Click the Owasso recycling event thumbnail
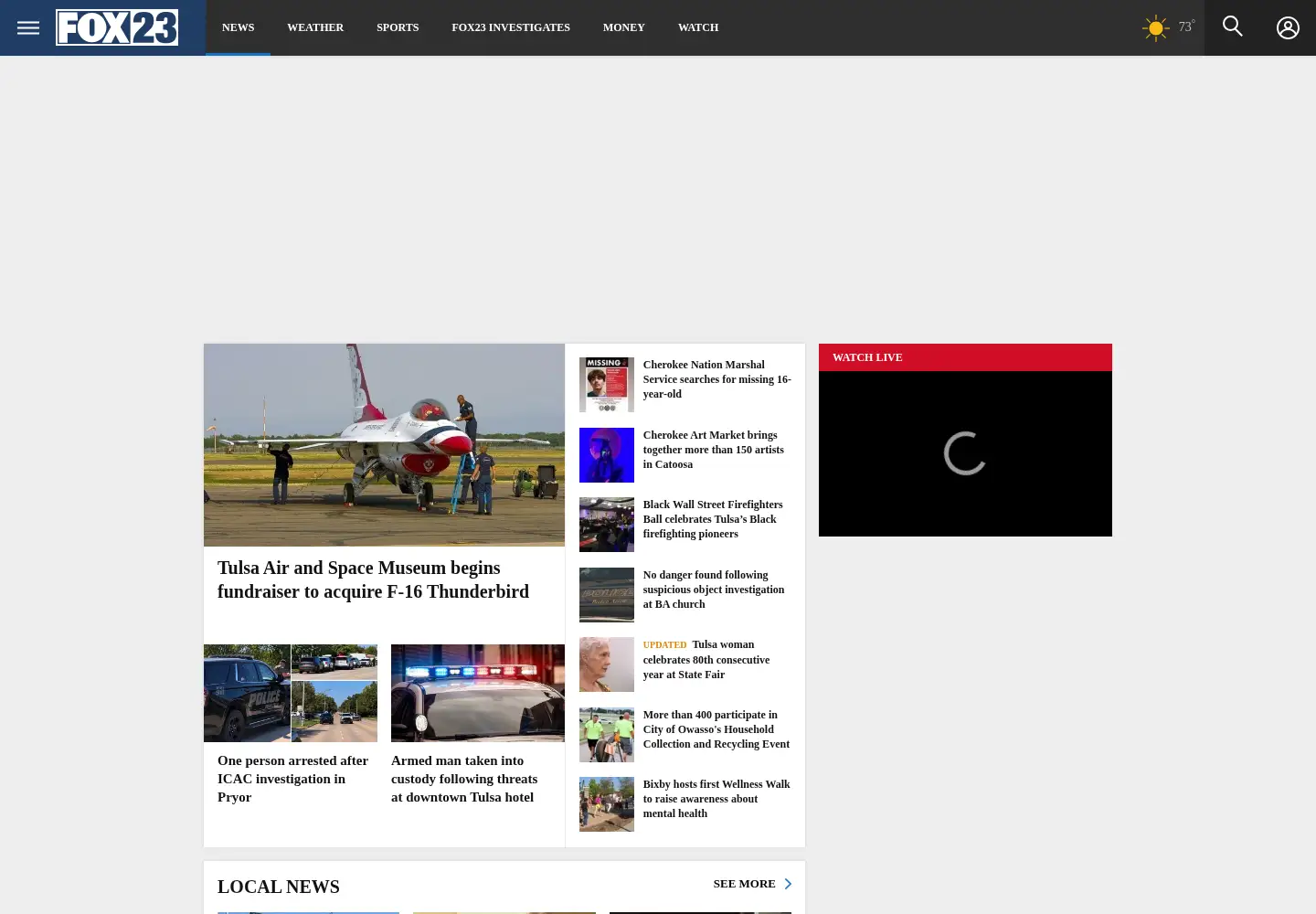Screen dimensions: 1316x914 (x=607, y=735)
